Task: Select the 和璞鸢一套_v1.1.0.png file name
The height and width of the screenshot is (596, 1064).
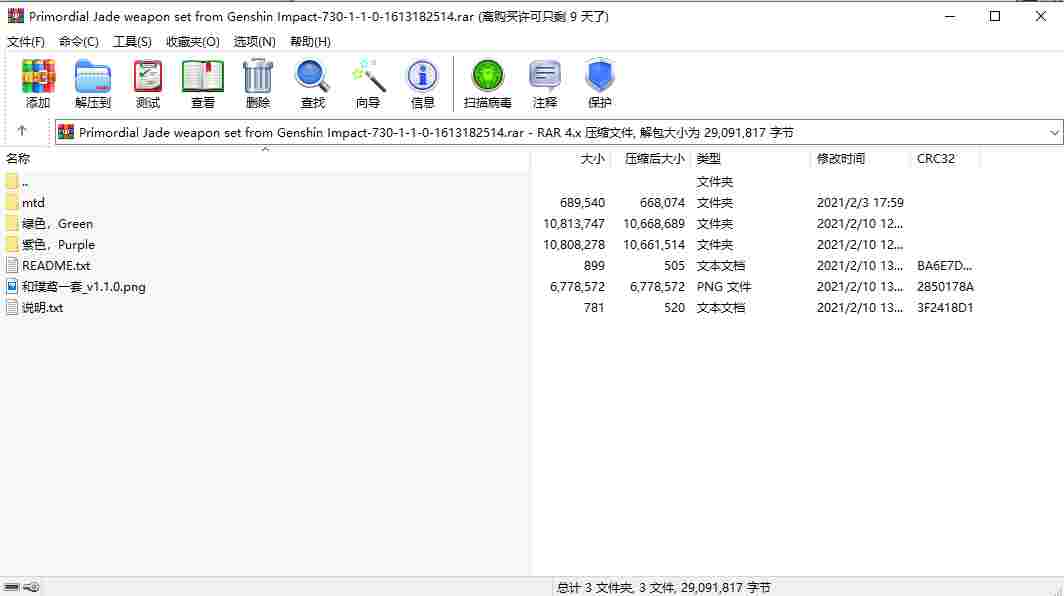Action: pos(83,286)
